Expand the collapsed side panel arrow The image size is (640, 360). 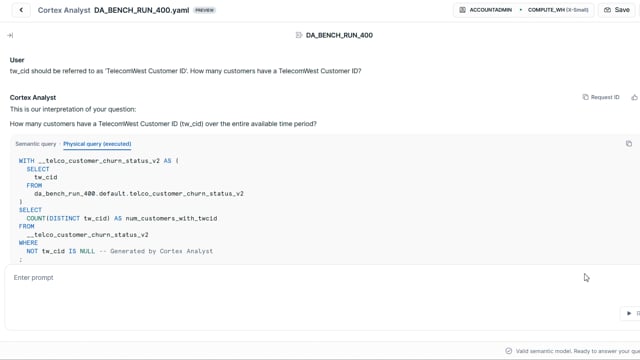[x=10, y=36]
